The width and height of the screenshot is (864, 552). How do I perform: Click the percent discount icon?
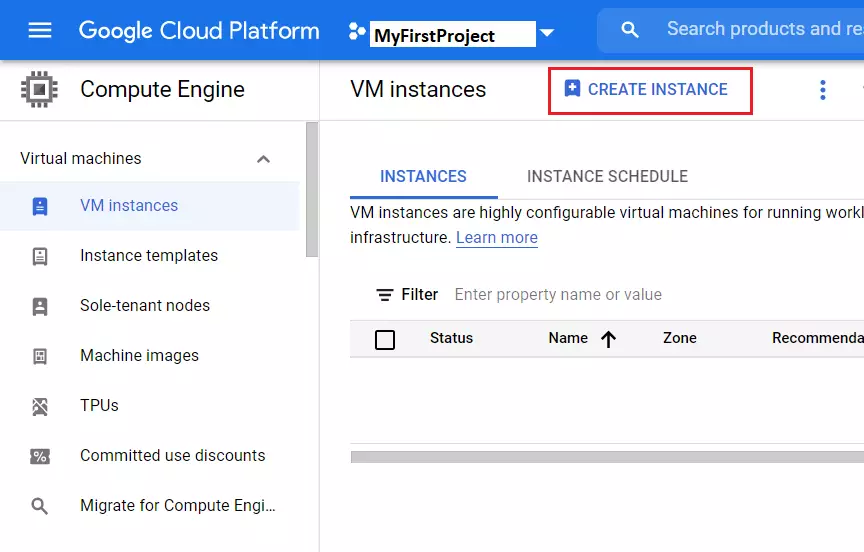(x=40, y=456)
